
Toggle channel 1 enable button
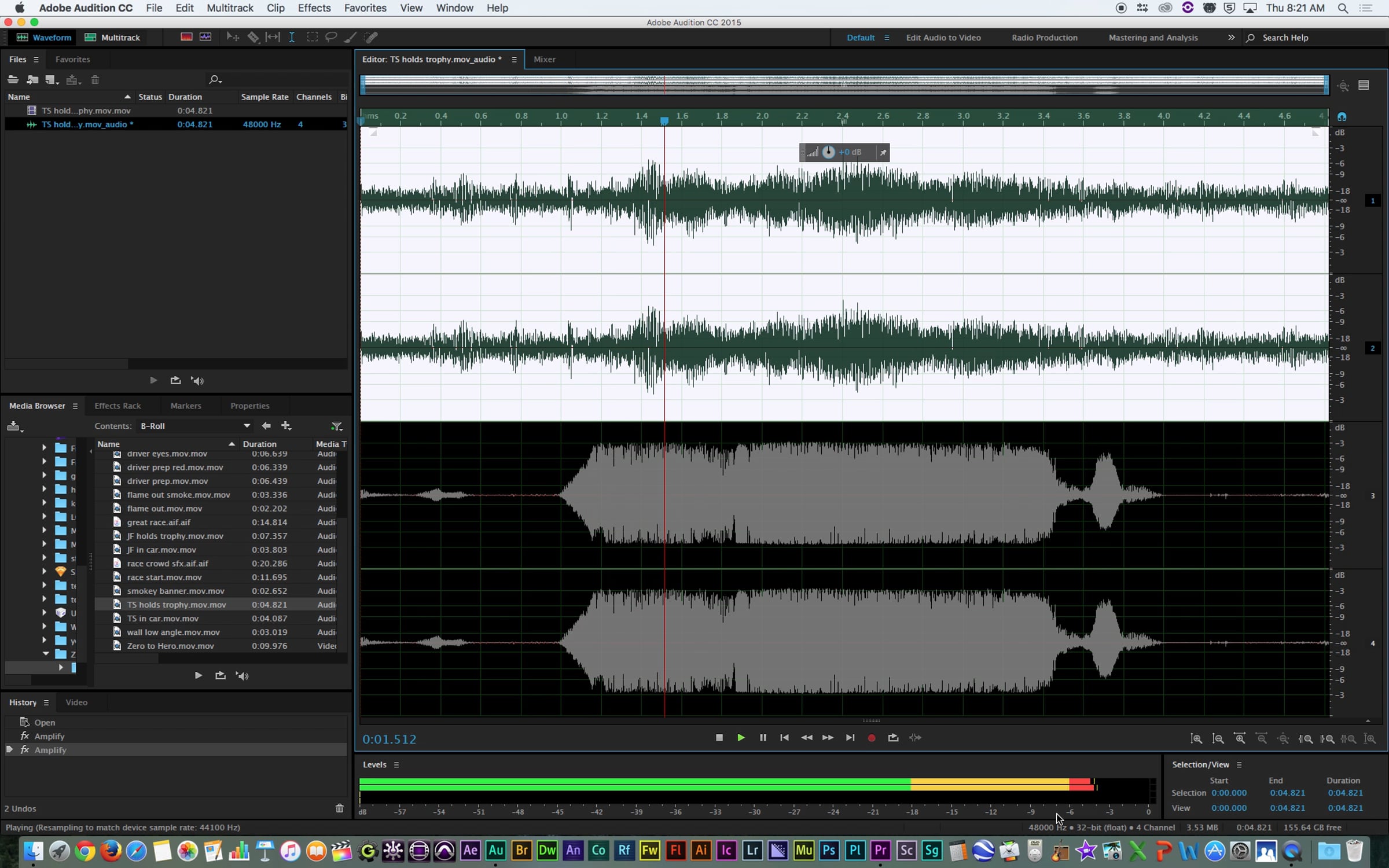(1372, 201)
